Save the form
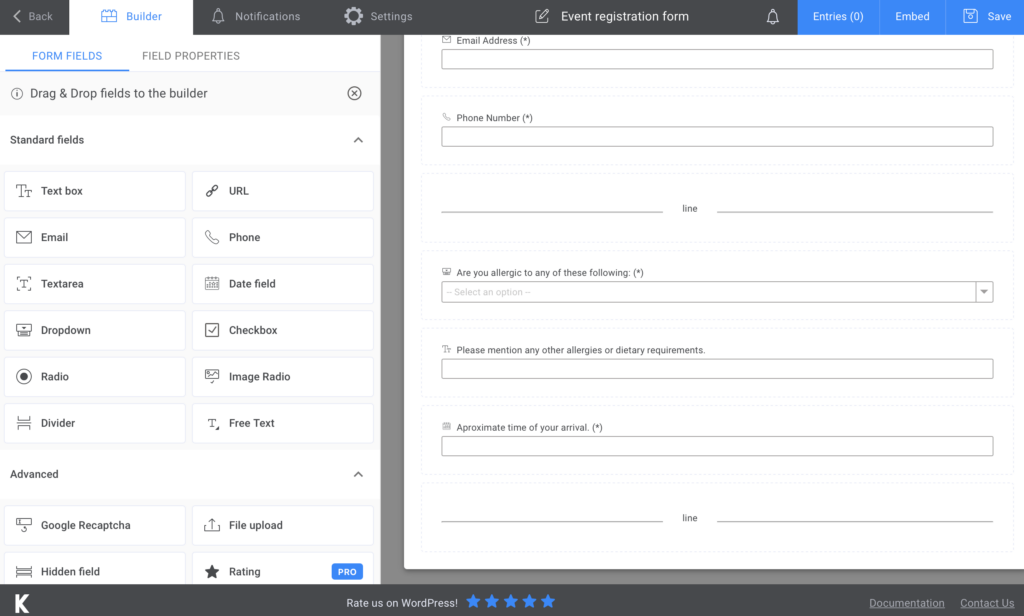The image size is (1024, 616). pyautogui.click(x=985, y=16)
